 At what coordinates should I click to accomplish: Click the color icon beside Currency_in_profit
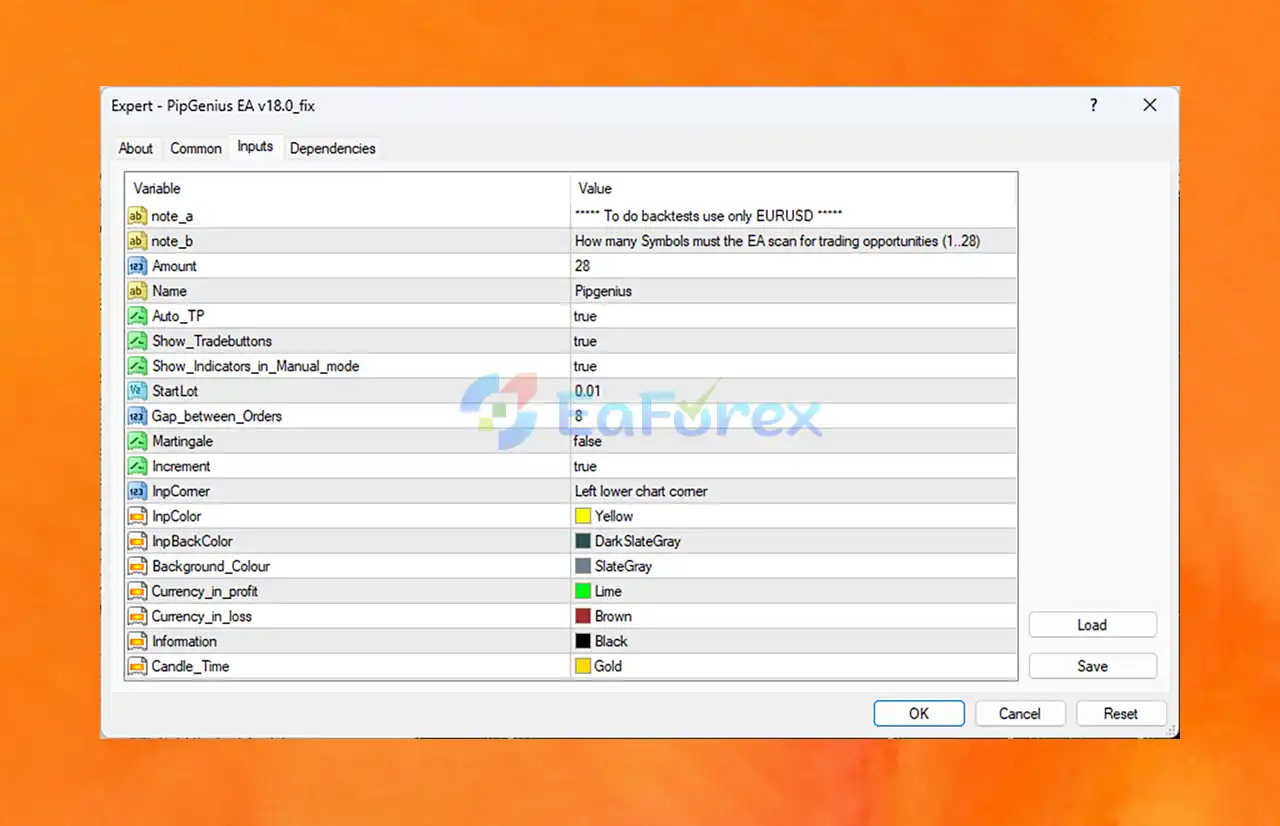click(x=137, y=591)
